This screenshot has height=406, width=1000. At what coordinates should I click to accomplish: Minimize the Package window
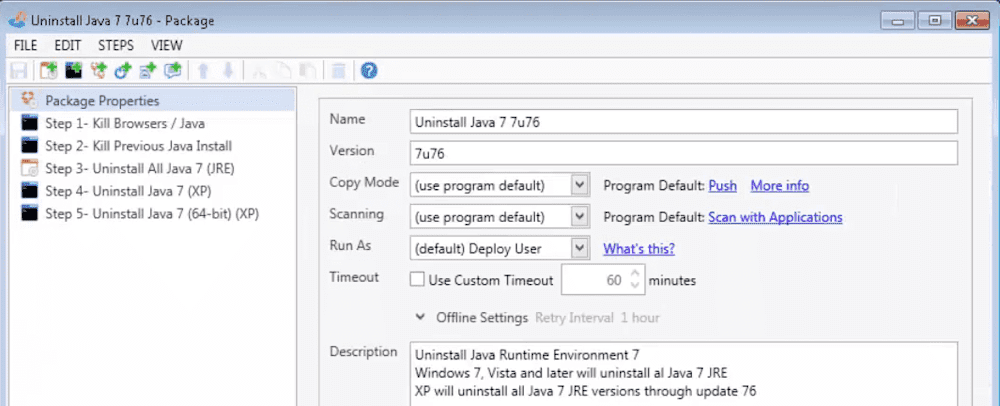pyautogui.click(x=899, y=21)
